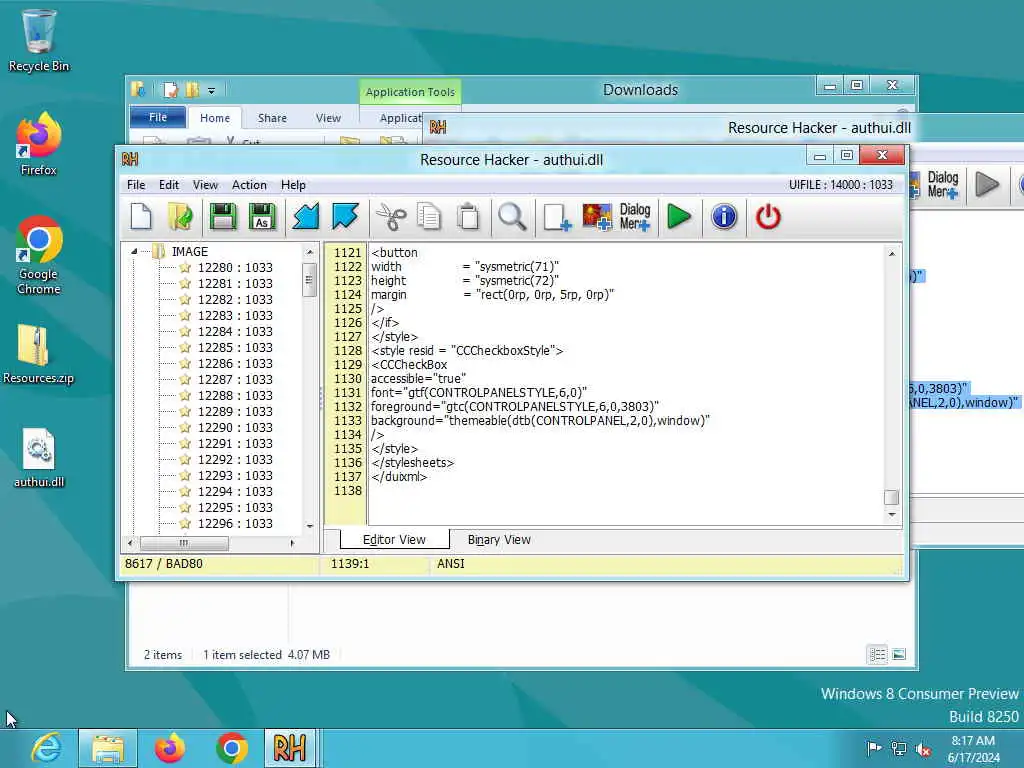This screenshot has width=1024, height=768.
Task: Click the tree panel scroll-down arrow
Action: [310, 526]
